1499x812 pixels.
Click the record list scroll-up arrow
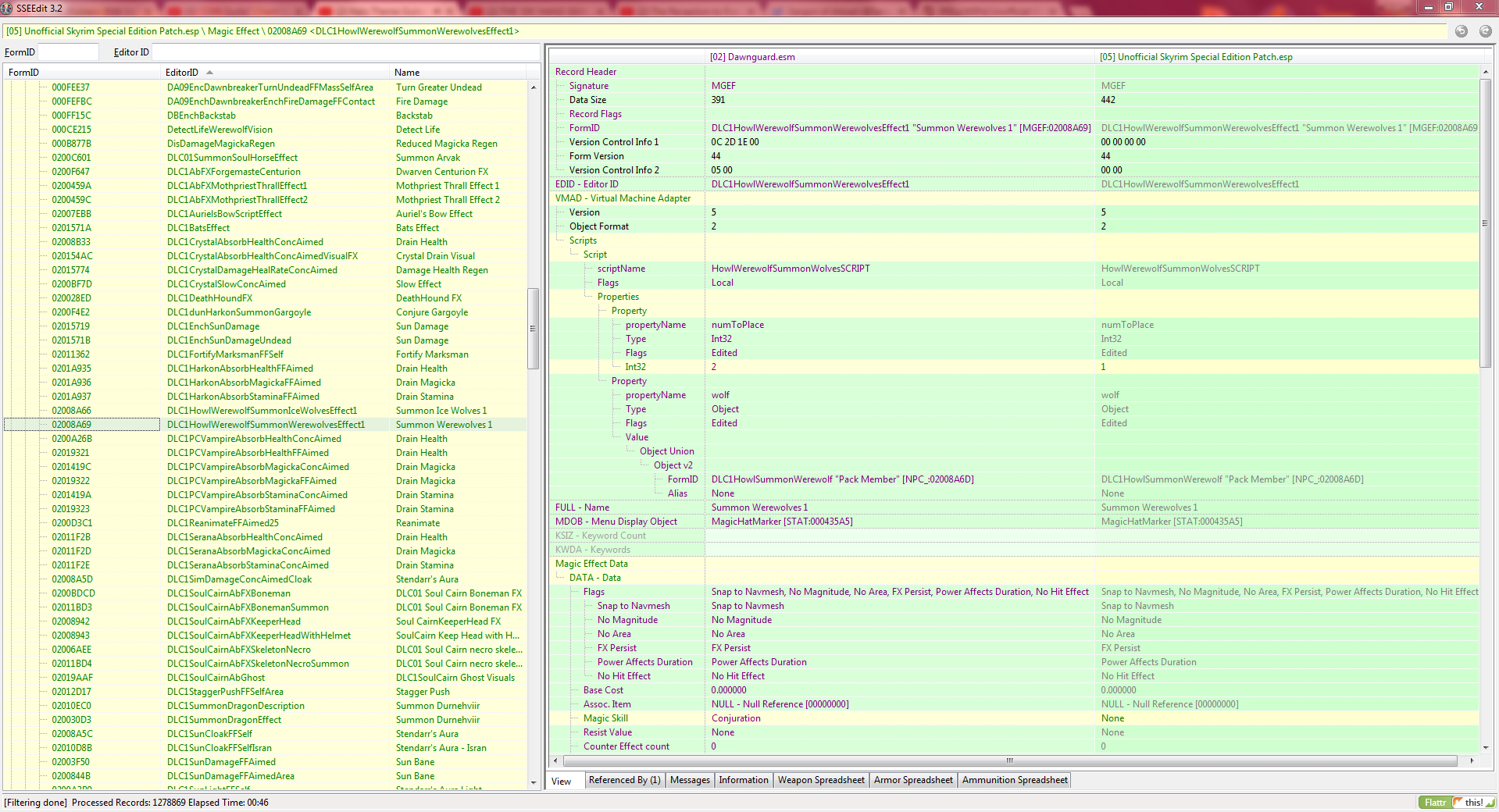pos(534,87)
